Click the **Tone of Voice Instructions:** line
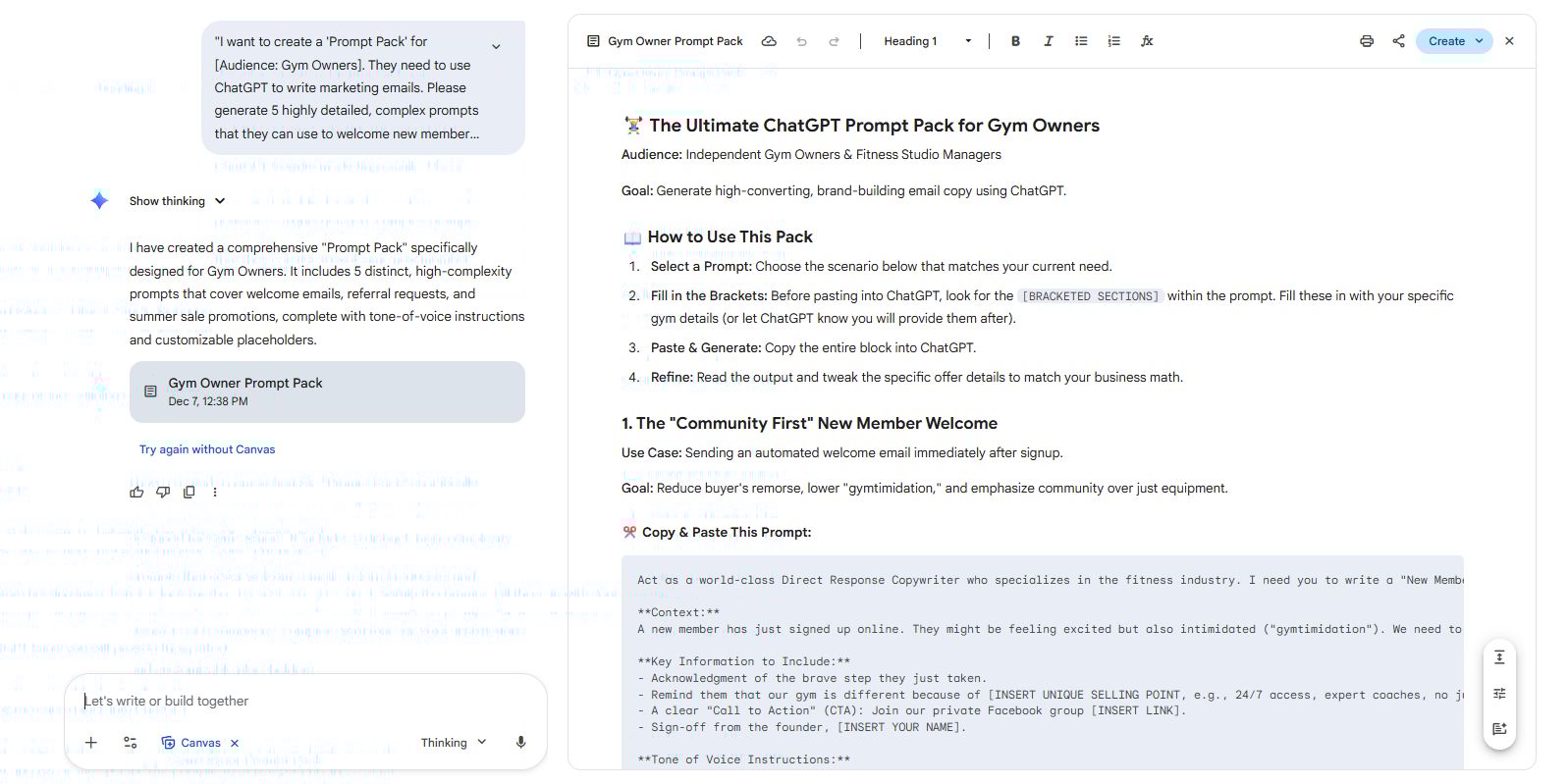 (x=743, y=760)
